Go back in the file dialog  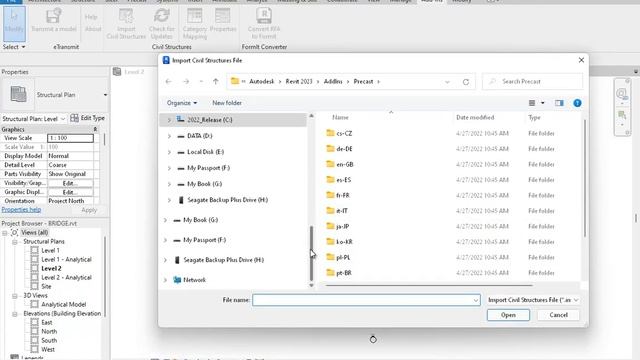169,82
